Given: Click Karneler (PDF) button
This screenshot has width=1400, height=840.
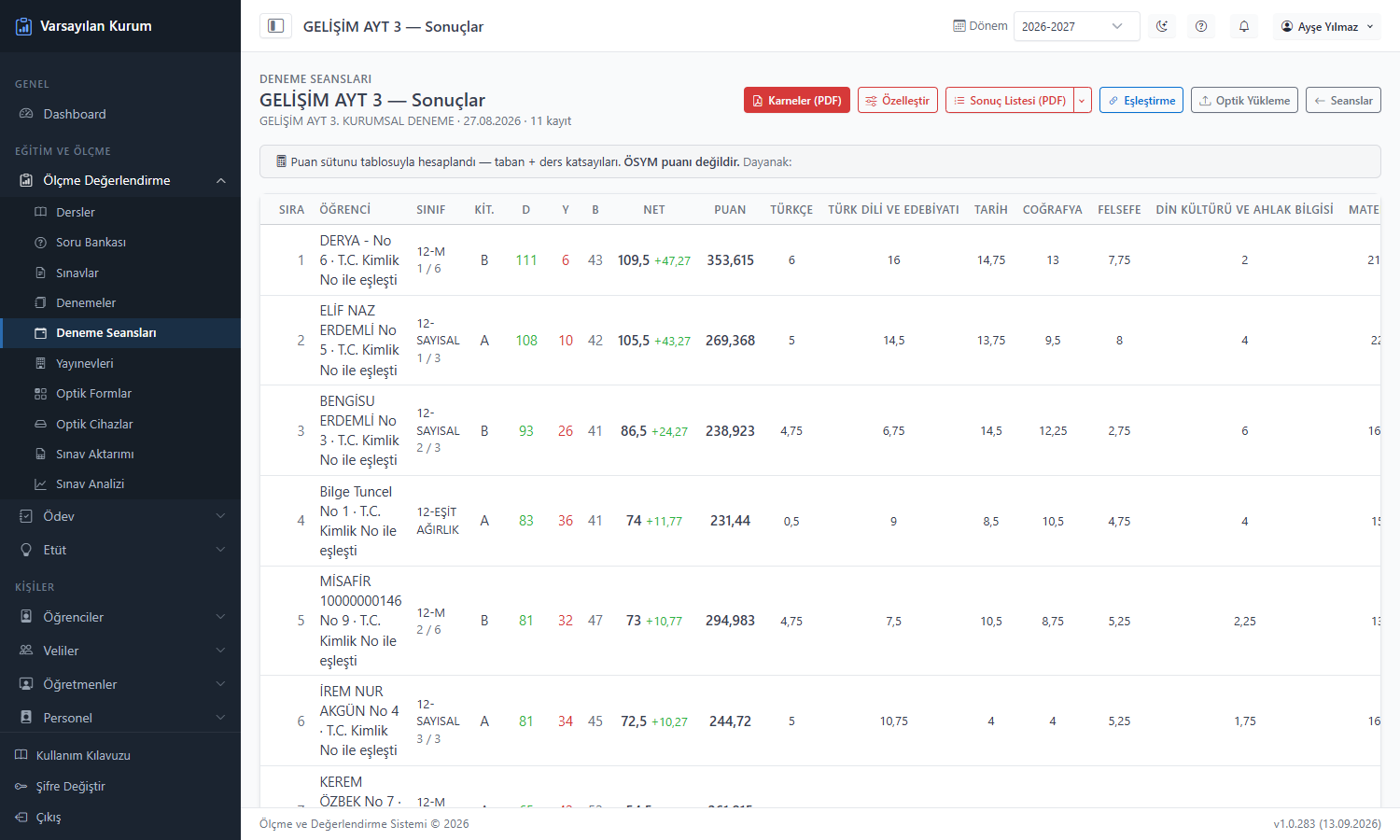Looking at the screenshot, I should click(x=797, y=100).
